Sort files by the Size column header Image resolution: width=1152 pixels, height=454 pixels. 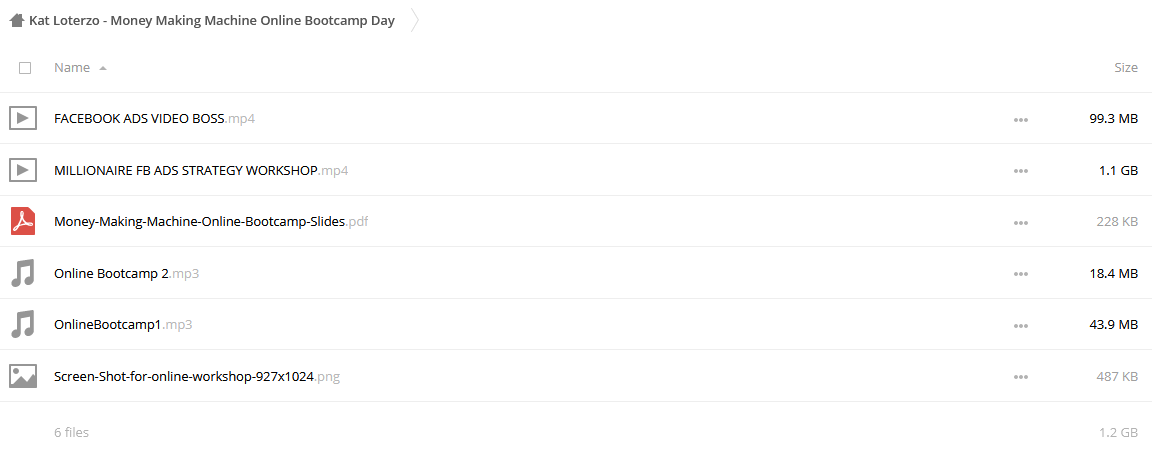pyautogui.click(x=1126, y=68)
